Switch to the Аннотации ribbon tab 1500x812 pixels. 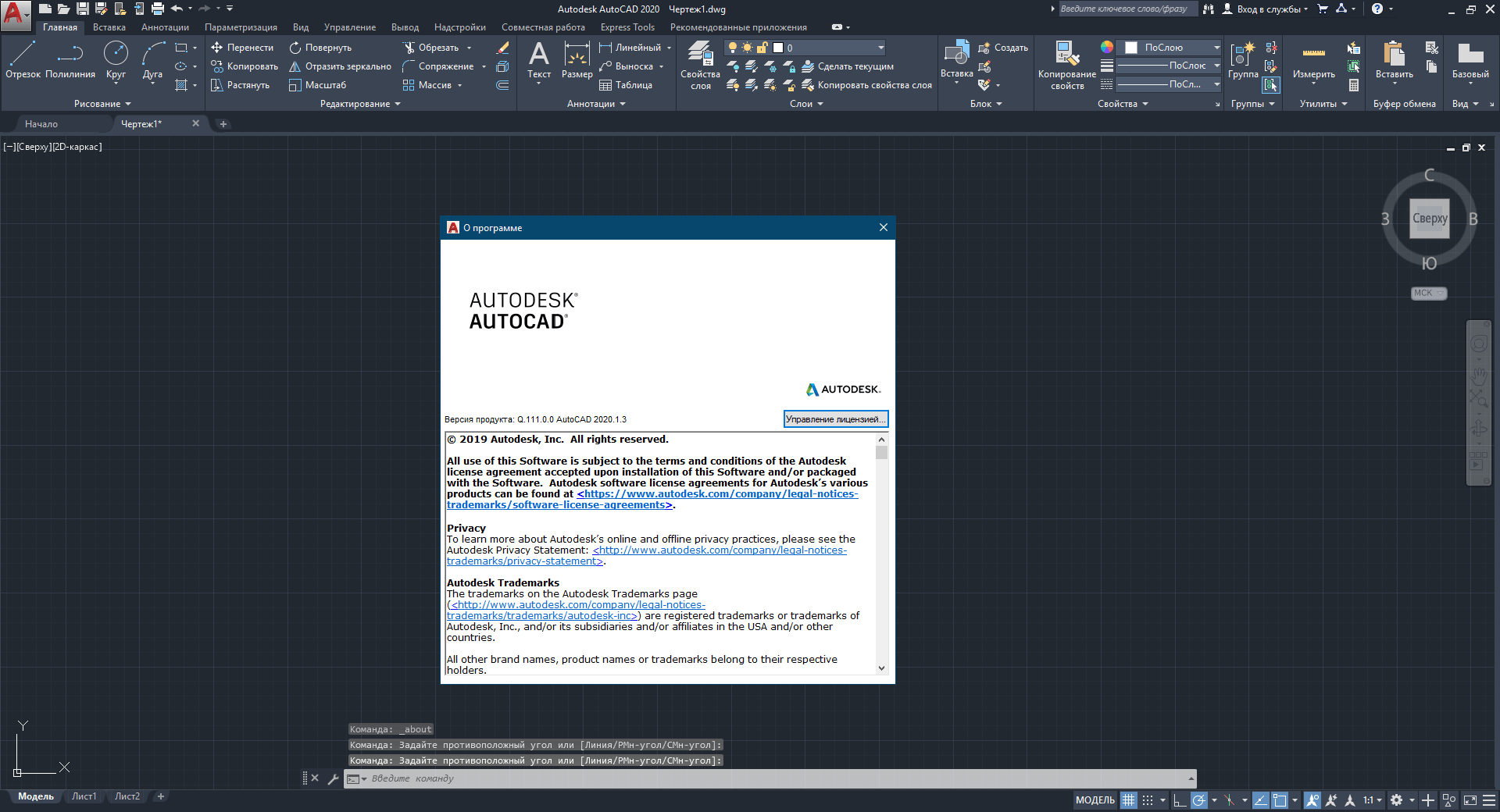click(165, 27)
